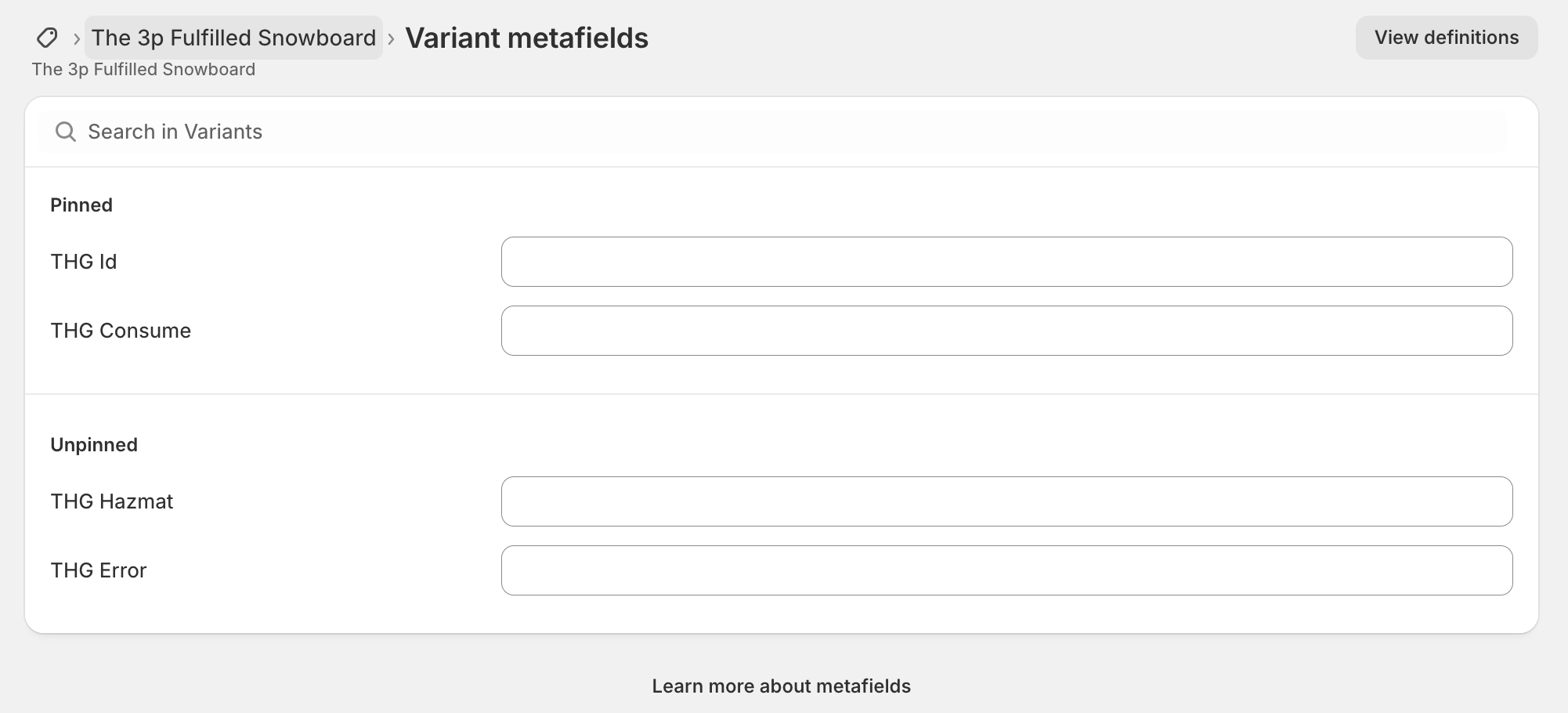
Task: Click the search magnifier icon
Action: (66, 132)
